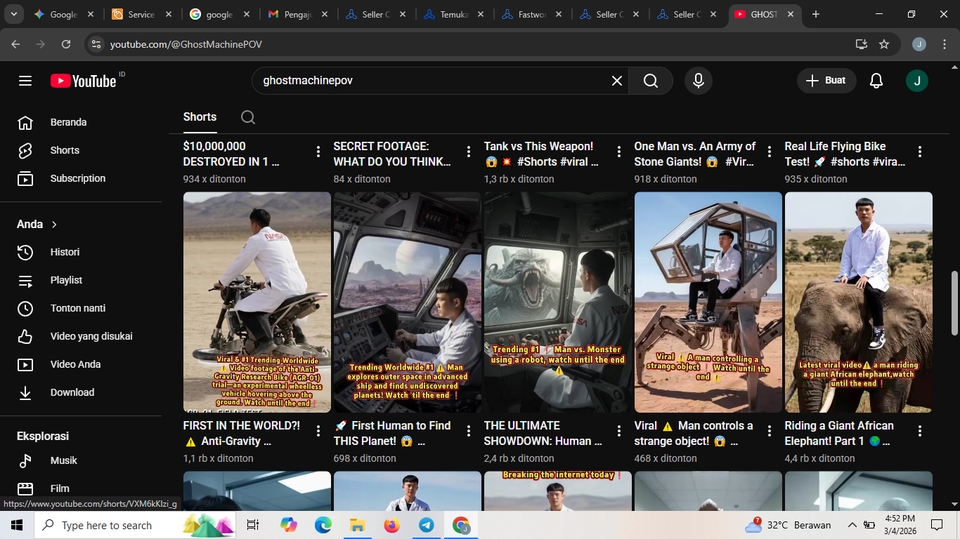Click the voice search microphone icon
Image resolution: width=960 pixels, height=539 pixels.
698,81
